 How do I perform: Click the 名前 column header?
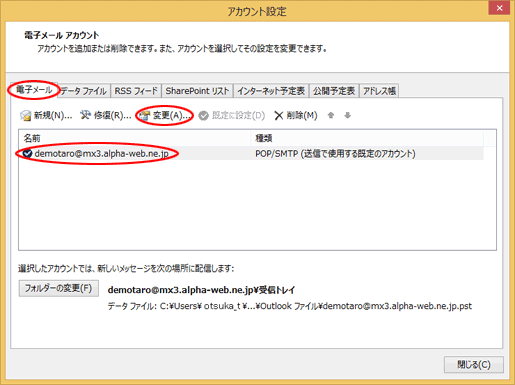[x=134, y=138]
